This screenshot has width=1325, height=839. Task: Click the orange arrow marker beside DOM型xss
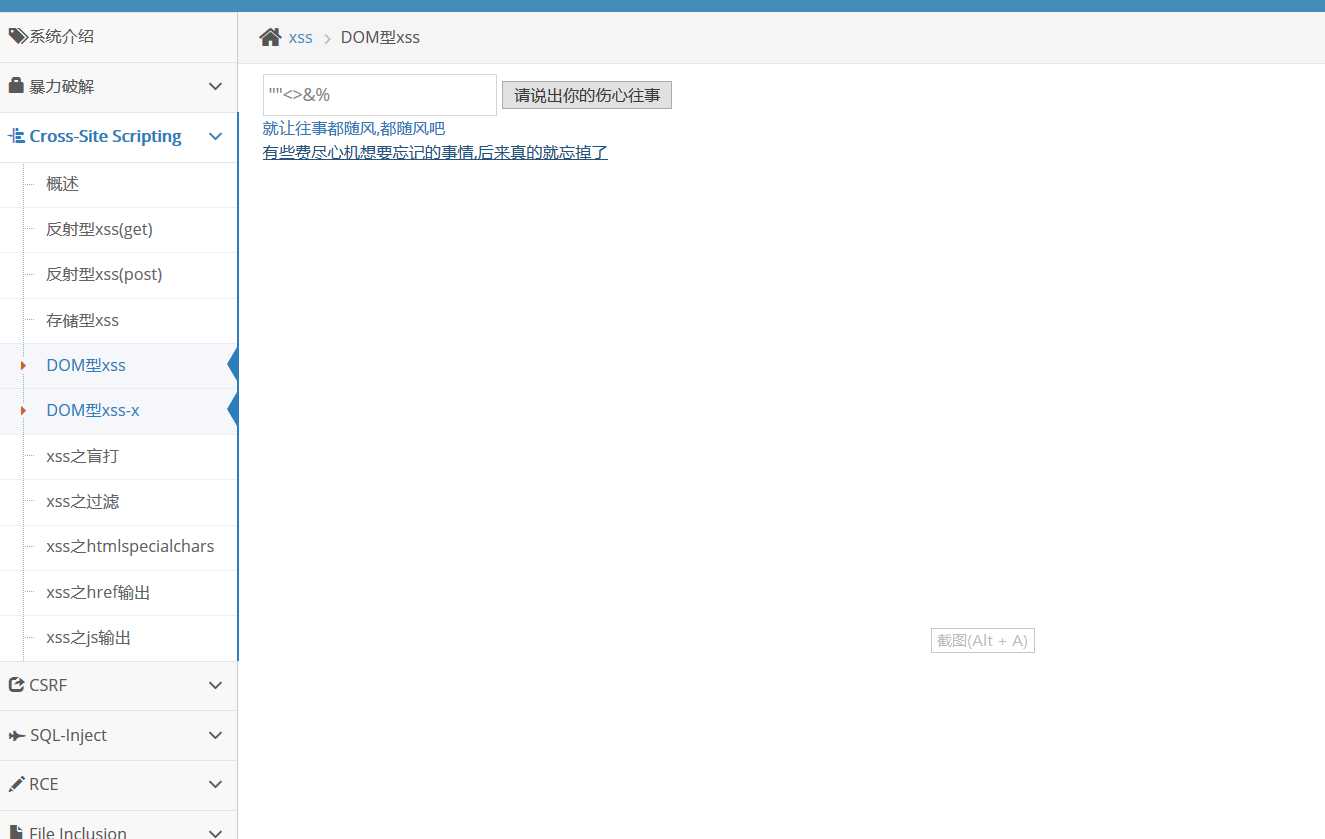(x=23, y=366)
